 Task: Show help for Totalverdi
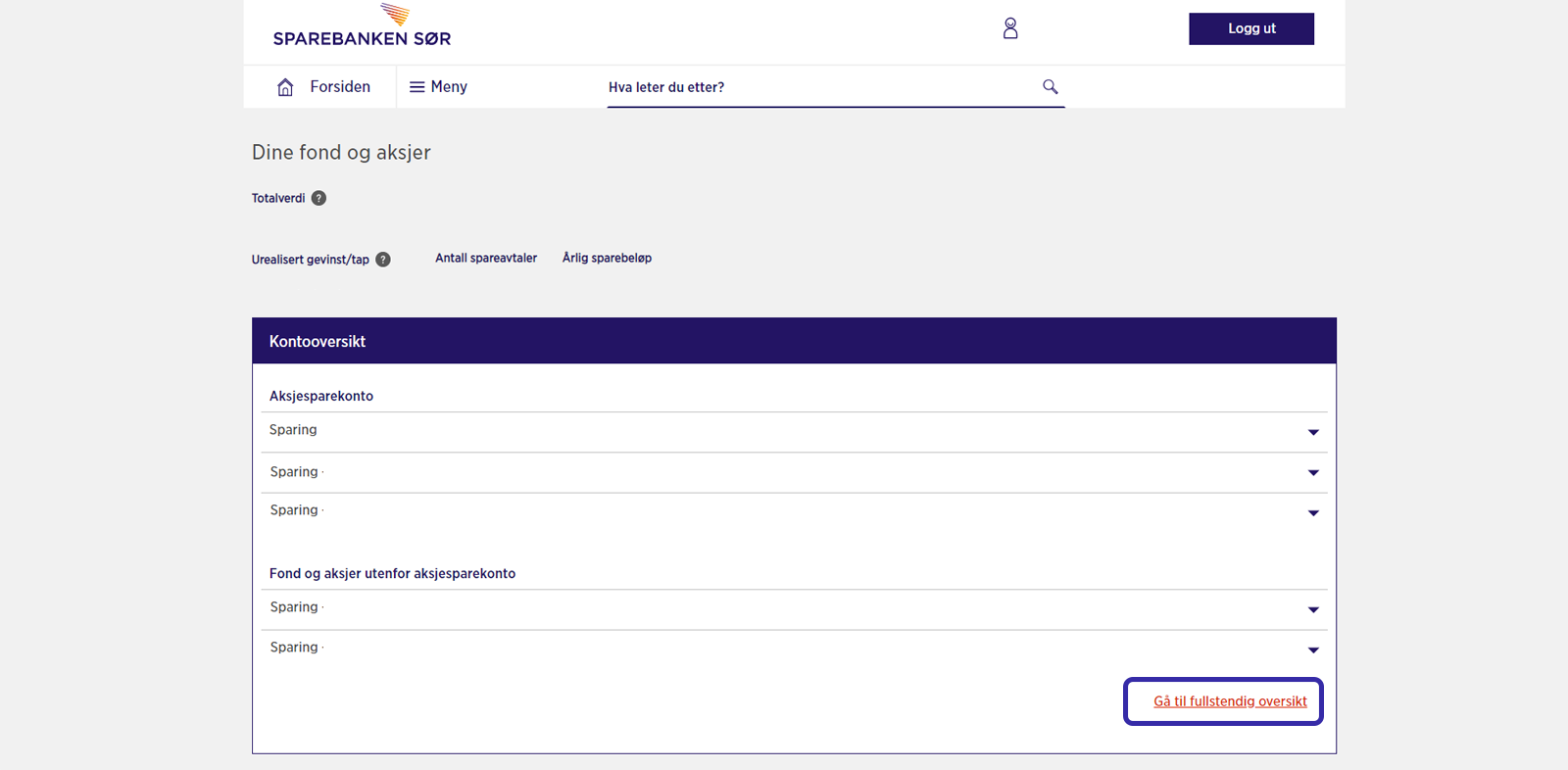point(318,198)
